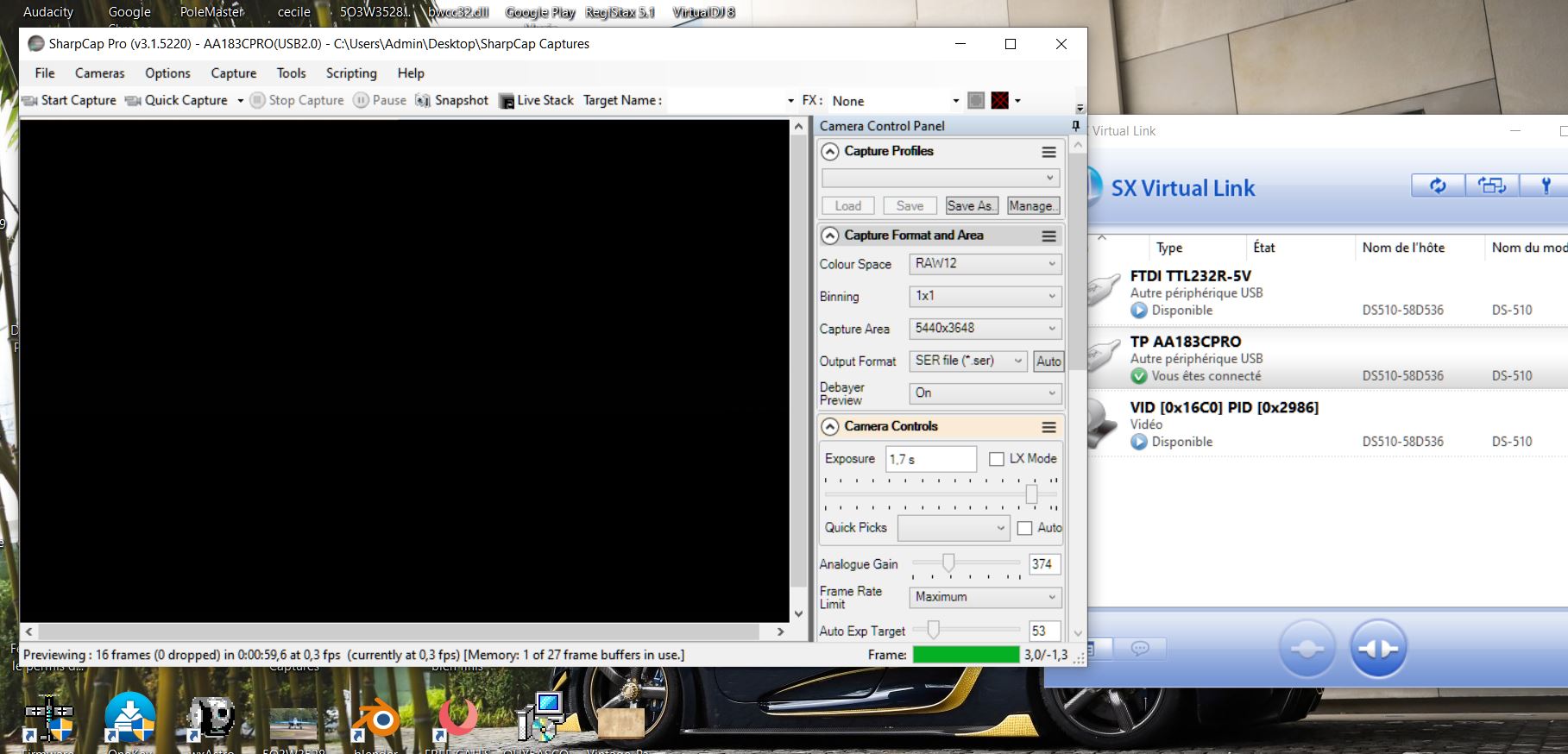
Task: Click the Quick Capture toolbar button
Action: 177,100
